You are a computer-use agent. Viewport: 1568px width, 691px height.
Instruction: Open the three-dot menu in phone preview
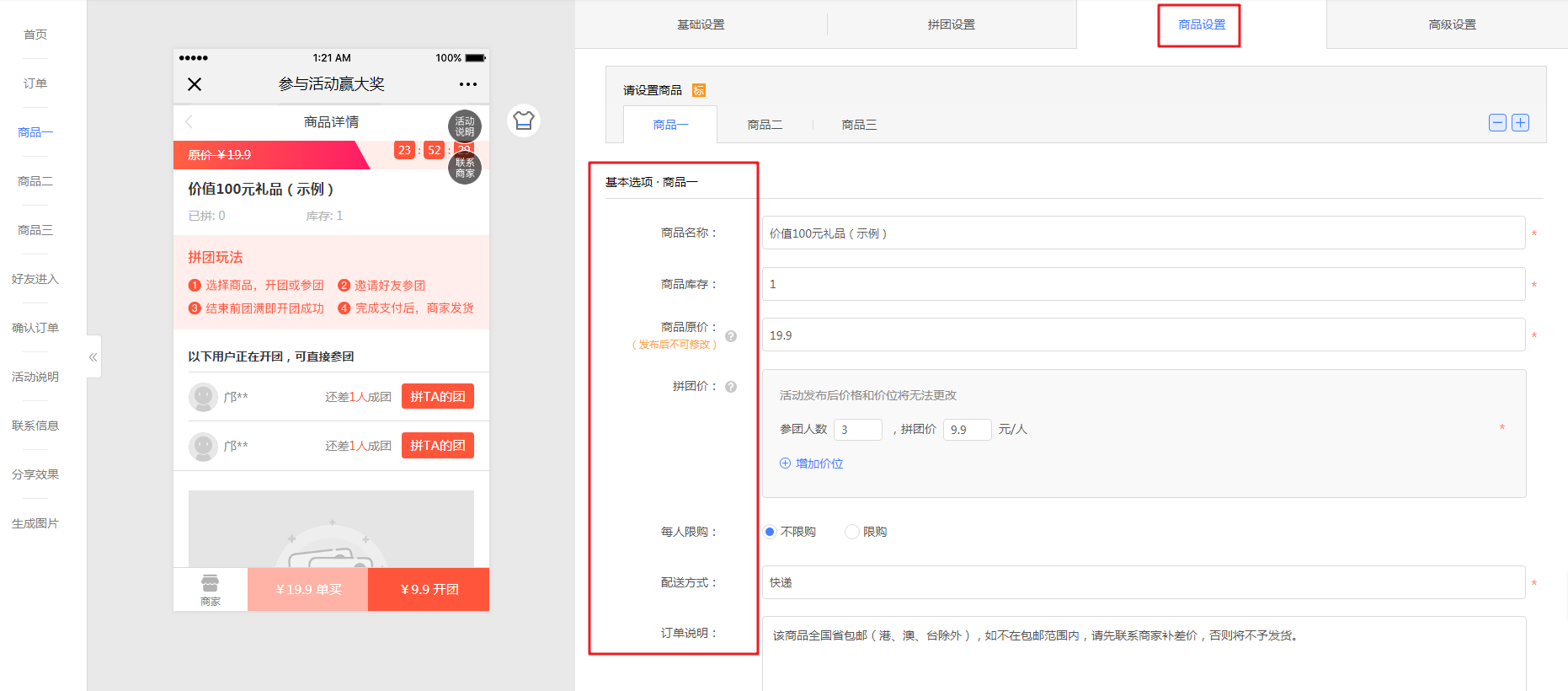[468, 84]
